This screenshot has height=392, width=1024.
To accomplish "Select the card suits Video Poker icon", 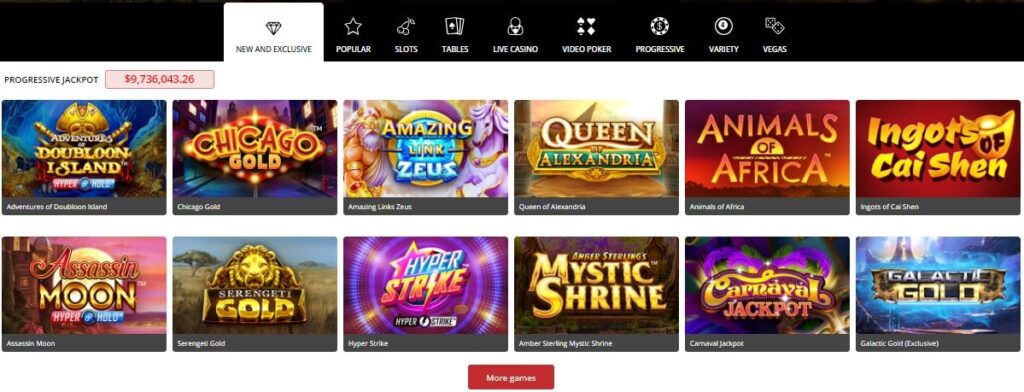I will [x=586, y=26].
